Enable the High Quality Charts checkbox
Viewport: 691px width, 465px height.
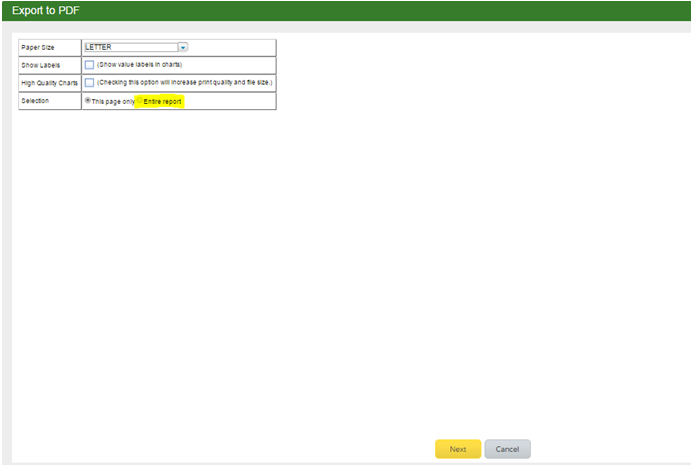coord(89,82)
